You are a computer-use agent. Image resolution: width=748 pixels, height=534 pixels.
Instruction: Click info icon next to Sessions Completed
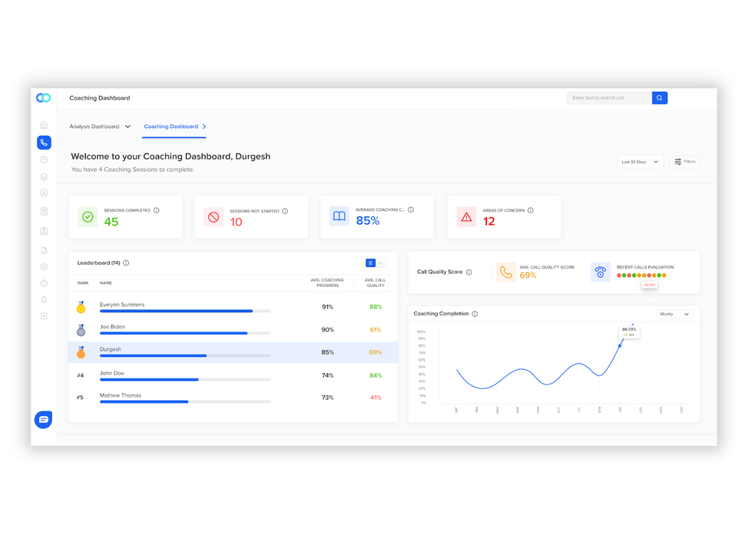157,211
